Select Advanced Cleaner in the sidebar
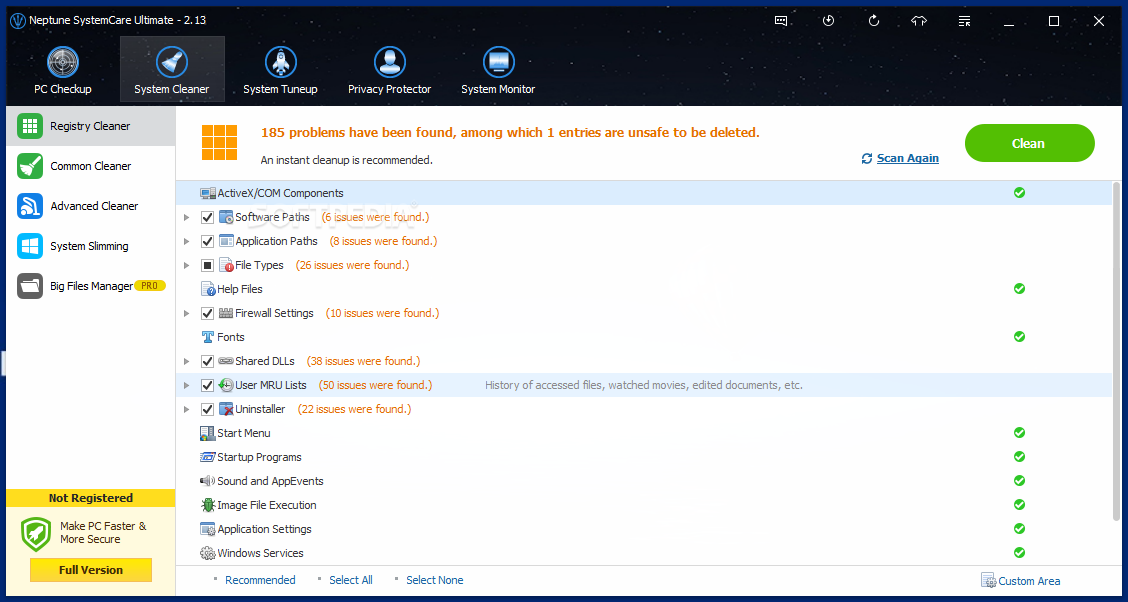 91,206
